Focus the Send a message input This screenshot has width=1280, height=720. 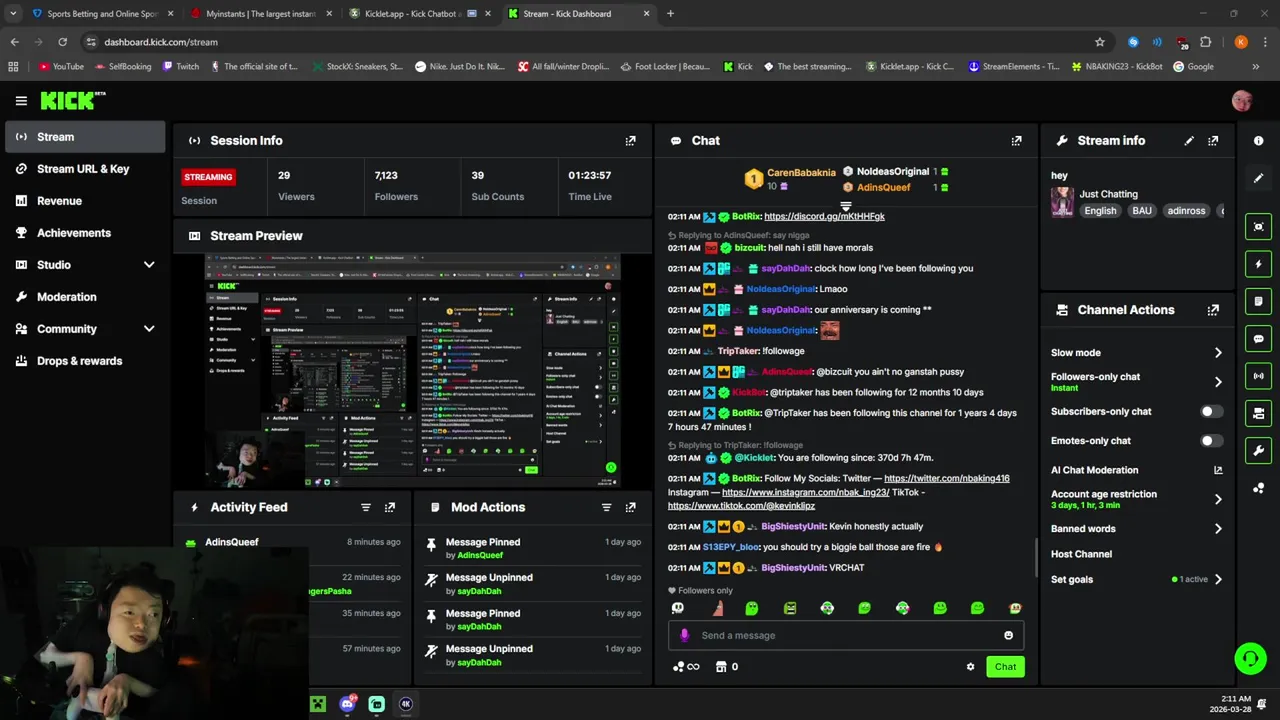(846, 636)
